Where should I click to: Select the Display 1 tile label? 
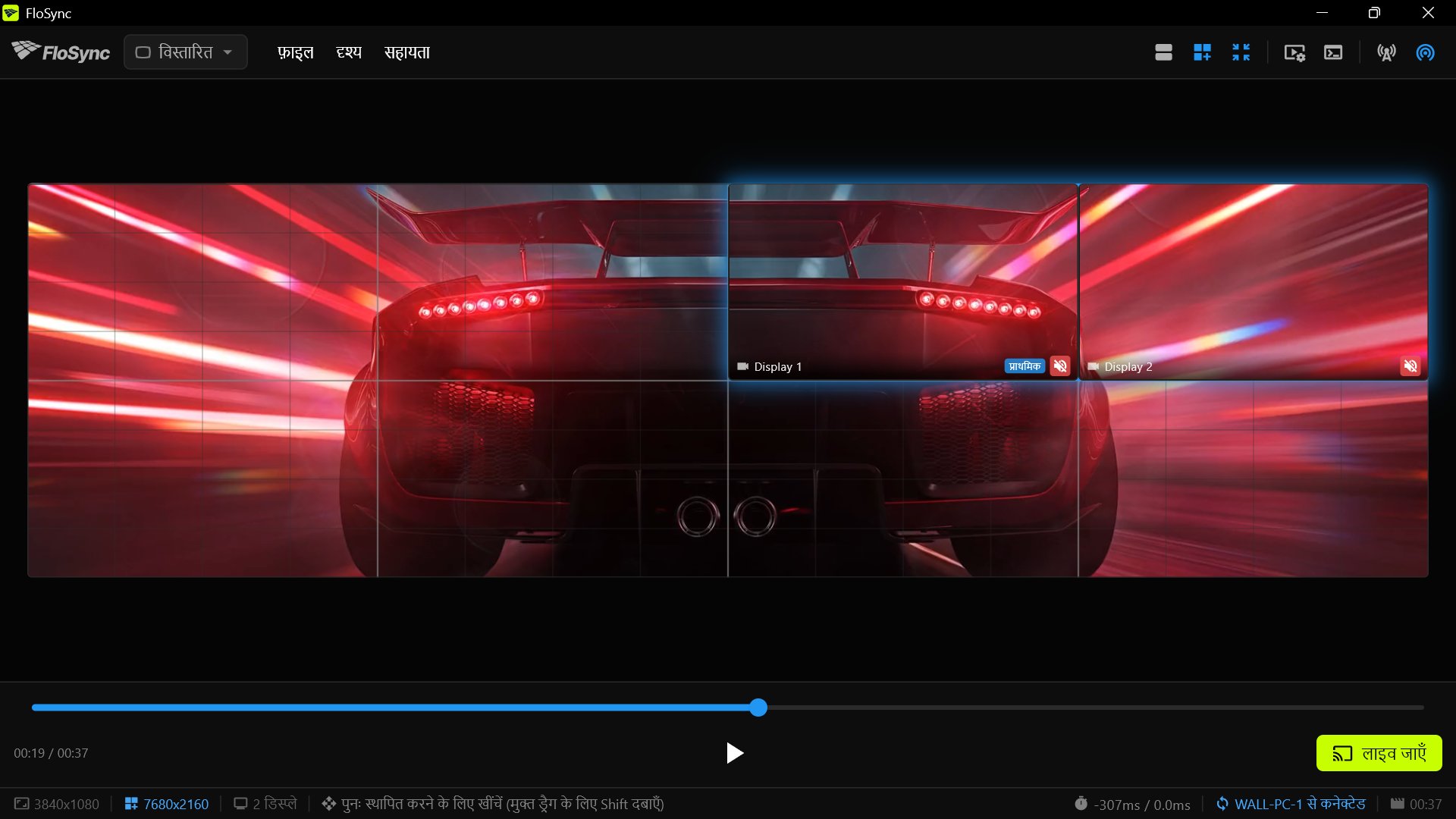tap(777, 367)
